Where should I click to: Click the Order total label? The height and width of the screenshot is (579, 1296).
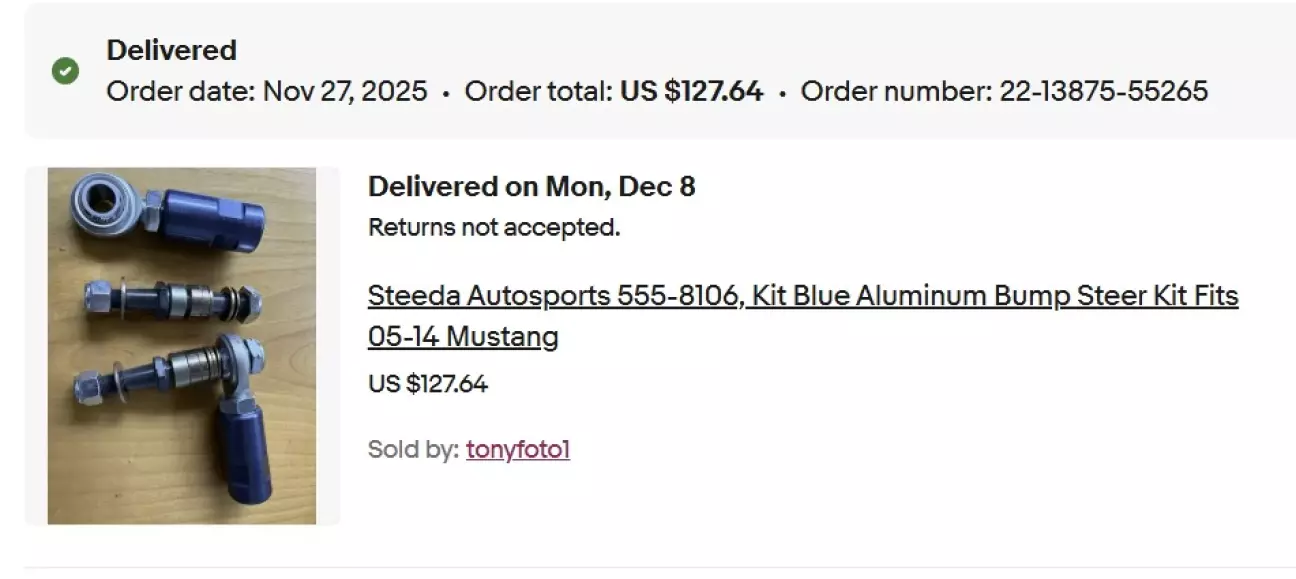tap(539, 92)
